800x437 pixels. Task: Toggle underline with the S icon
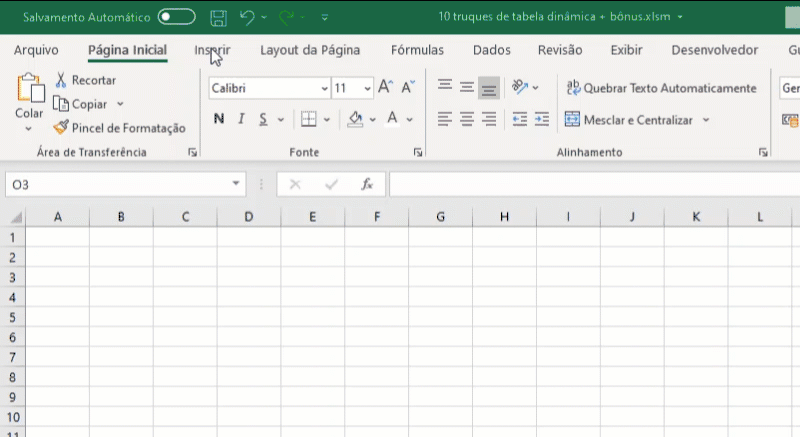[x=263, y=119]
